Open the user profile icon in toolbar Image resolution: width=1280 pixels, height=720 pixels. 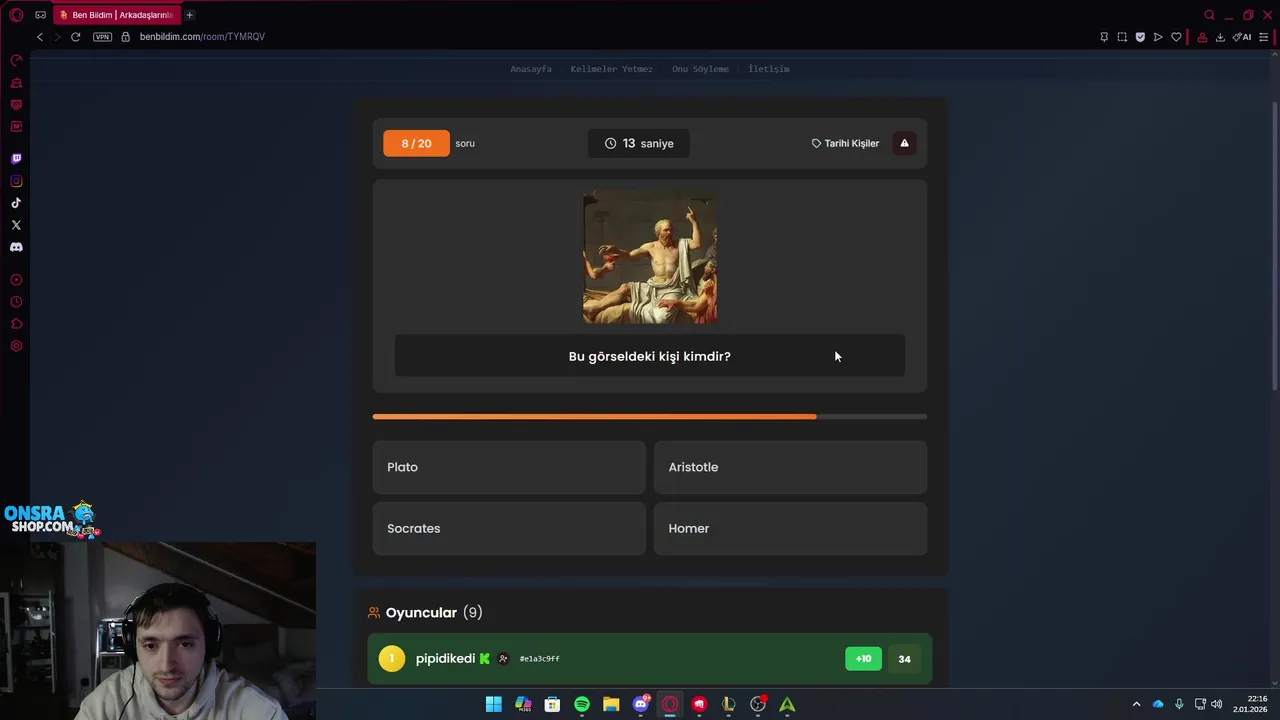1202,37
